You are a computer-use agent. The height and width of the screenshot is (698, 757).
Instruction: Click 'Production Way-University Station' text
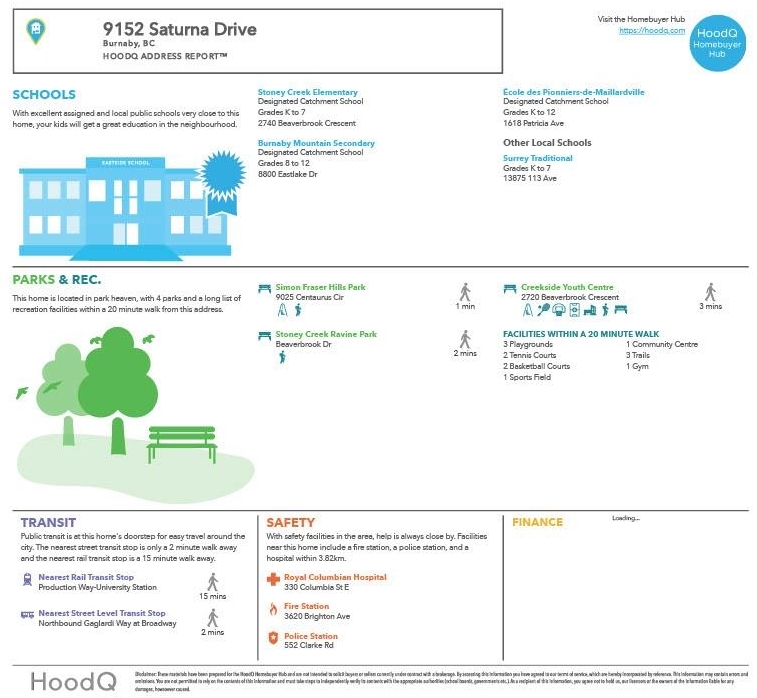coord(98,587)
